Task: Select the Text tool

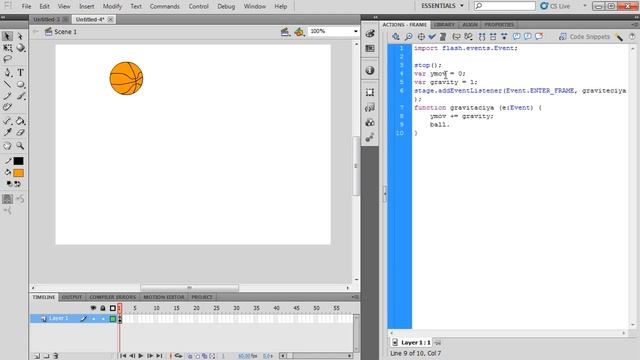Action: (x=20, y=73)
